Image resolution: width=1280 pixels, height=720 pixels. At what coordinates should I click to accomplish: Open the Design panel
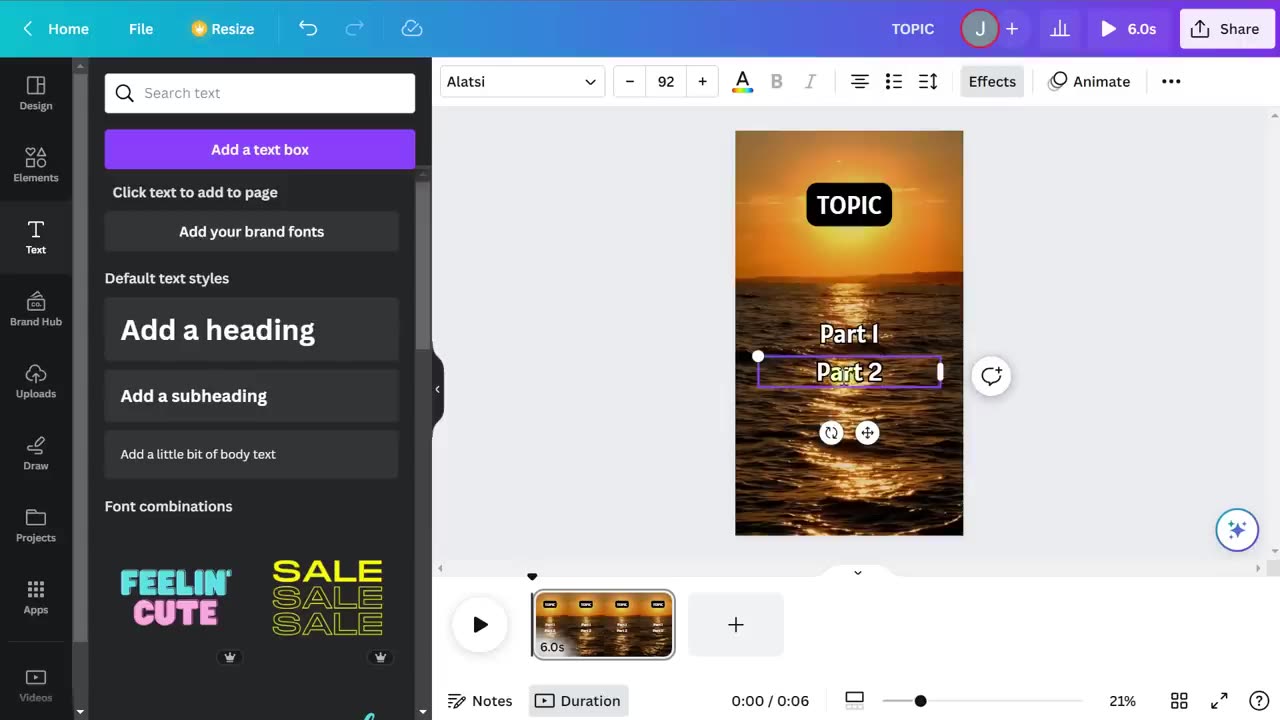(36, 93)
